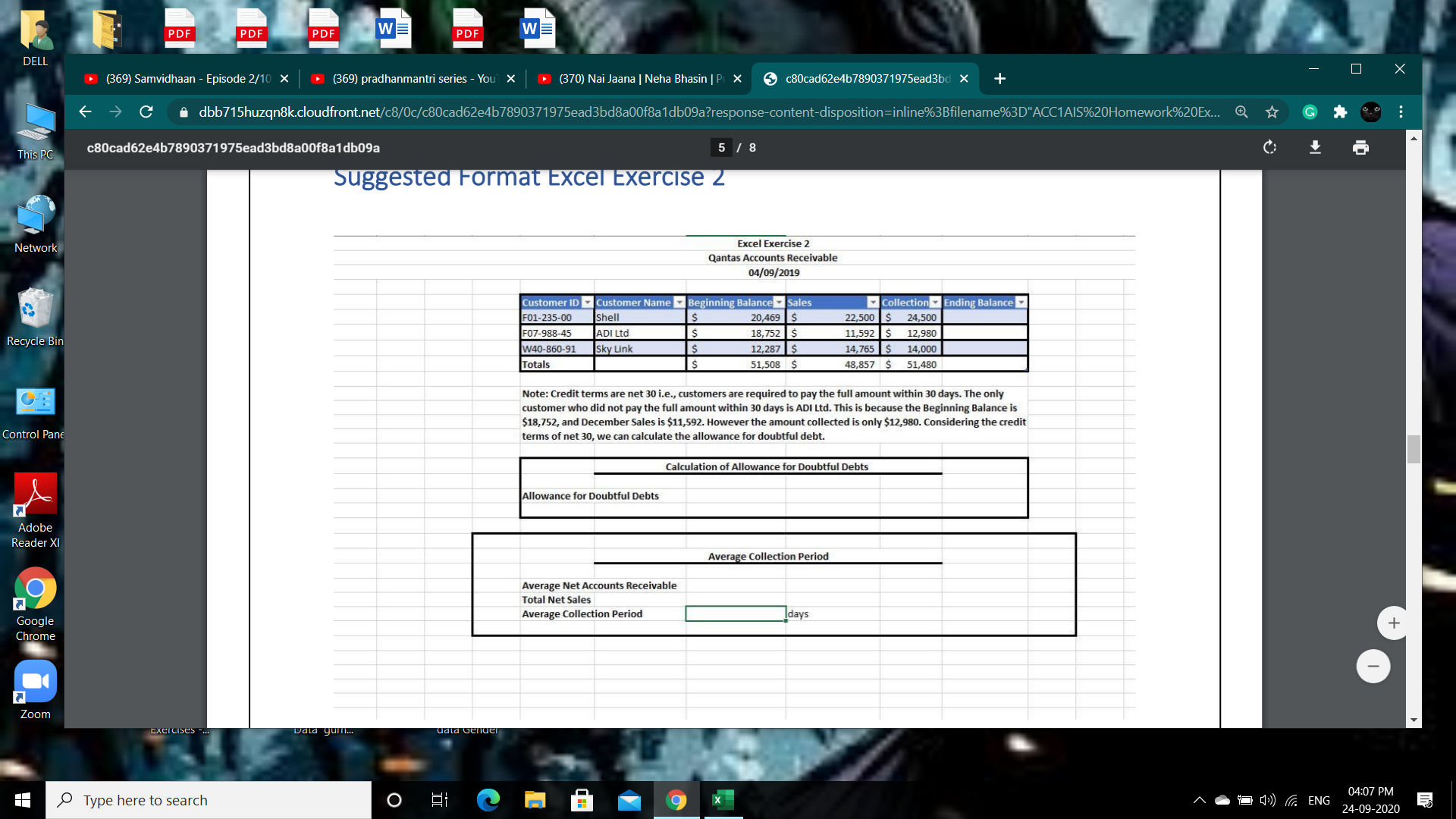Open the Grammarly extension
Image resolution: width=1456 pixels, height=819 pixels.
point(1310,111)
